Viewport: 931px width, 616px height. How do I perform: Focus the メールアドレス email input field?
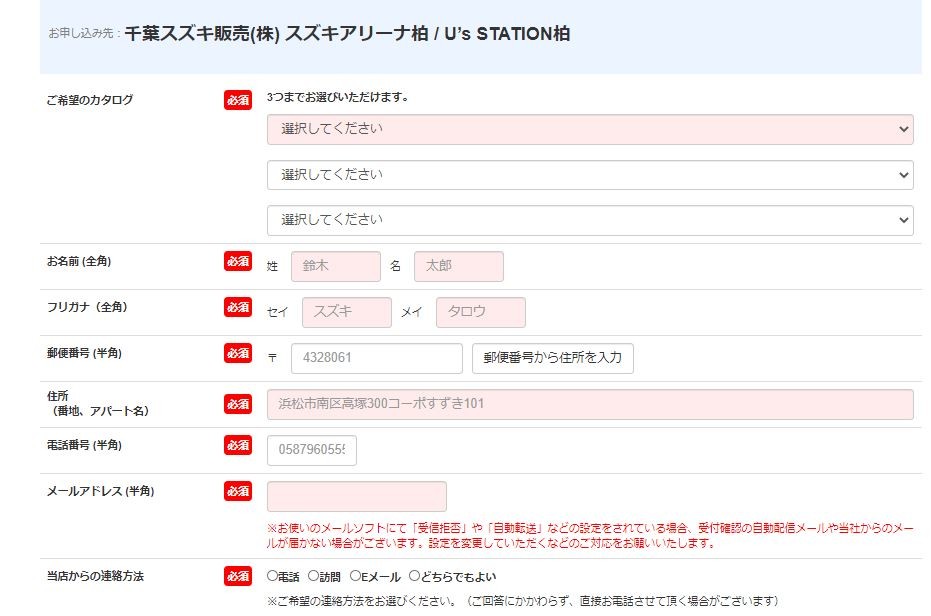point(356,496)
